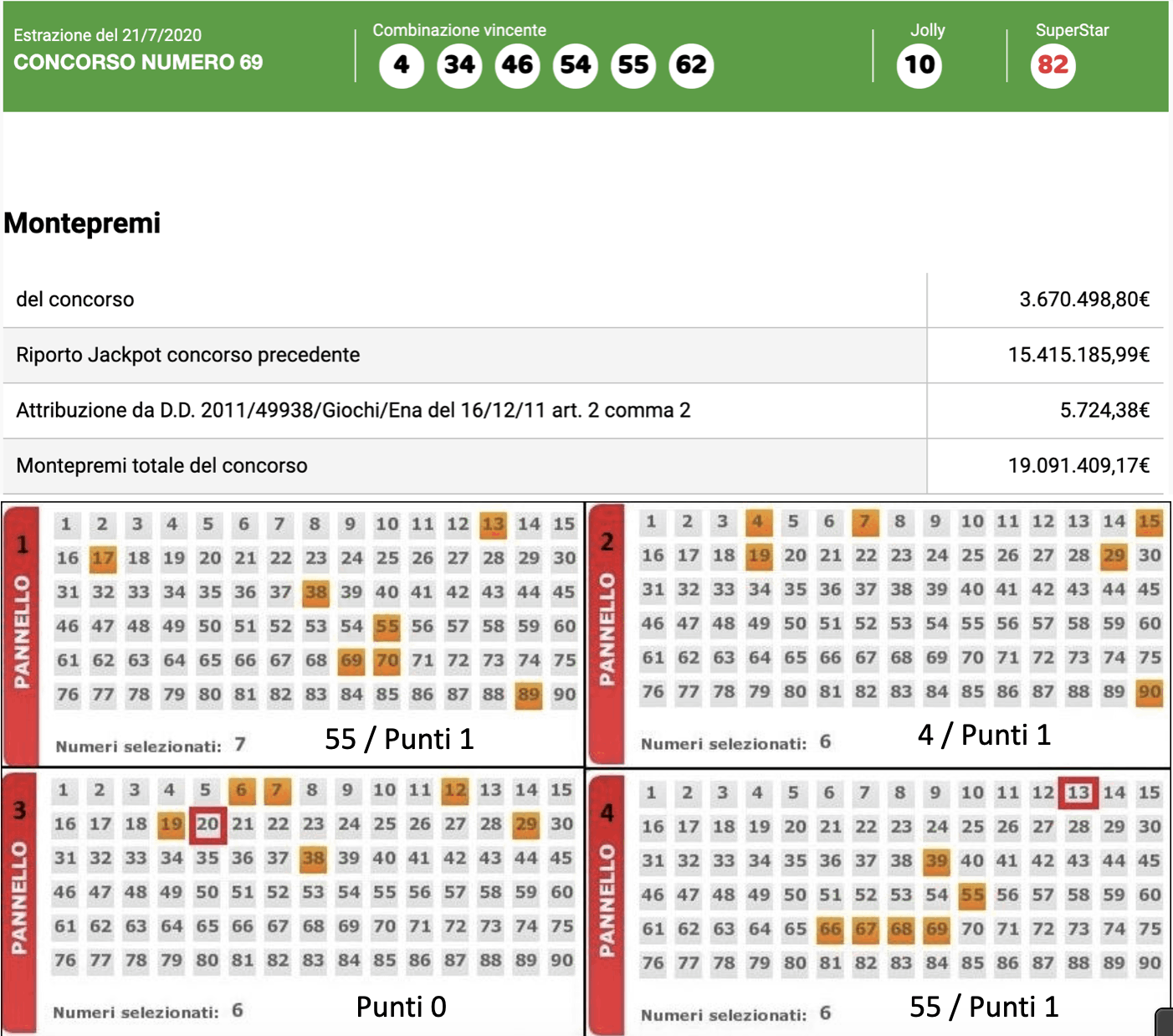Click the total prize amount 19.091.409,17€
The height and width of the screenshot is (1036, 1173).
[1078, 465]
